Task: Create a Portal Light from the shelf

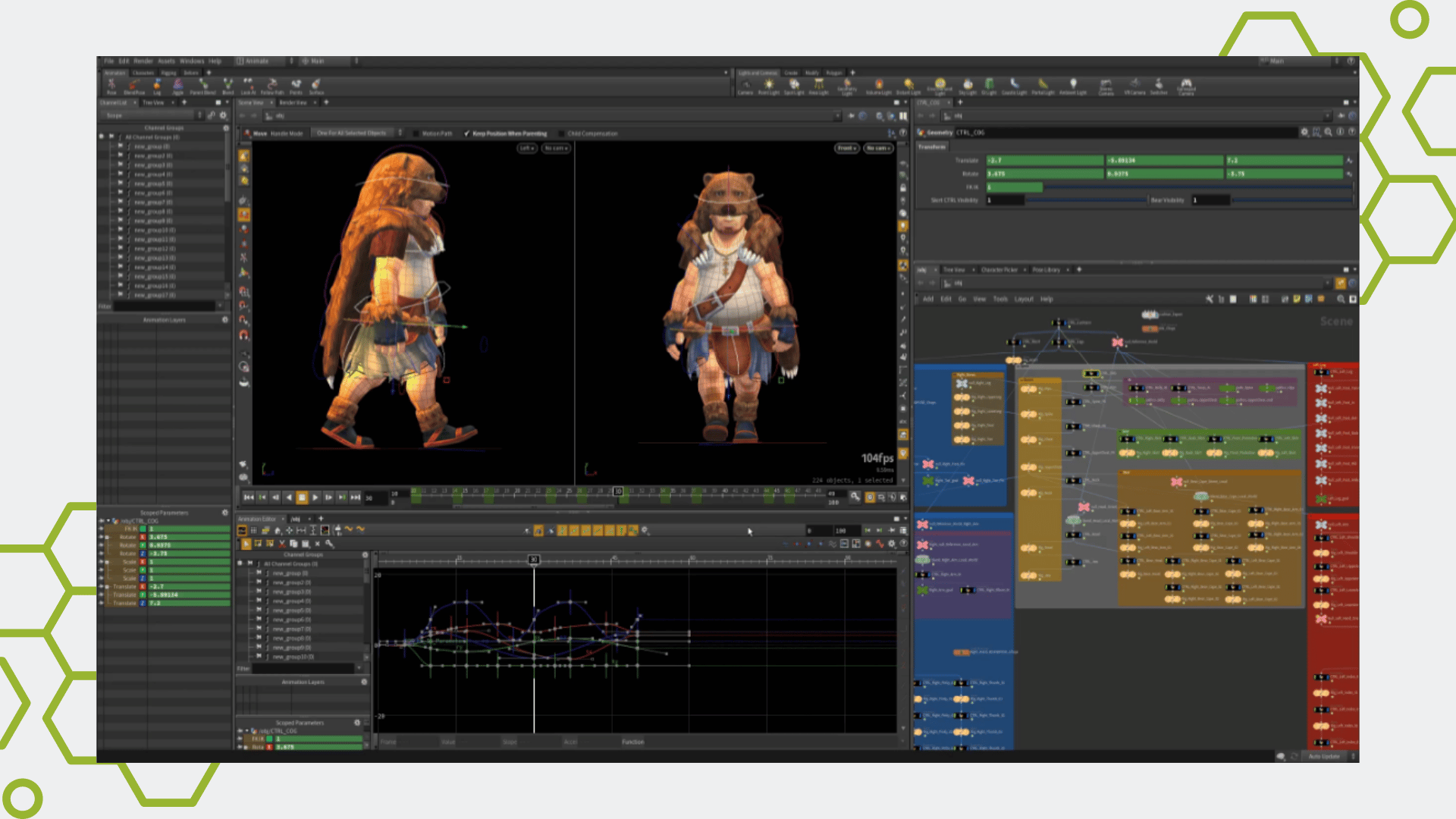Action: click(x=1043, y=86)
